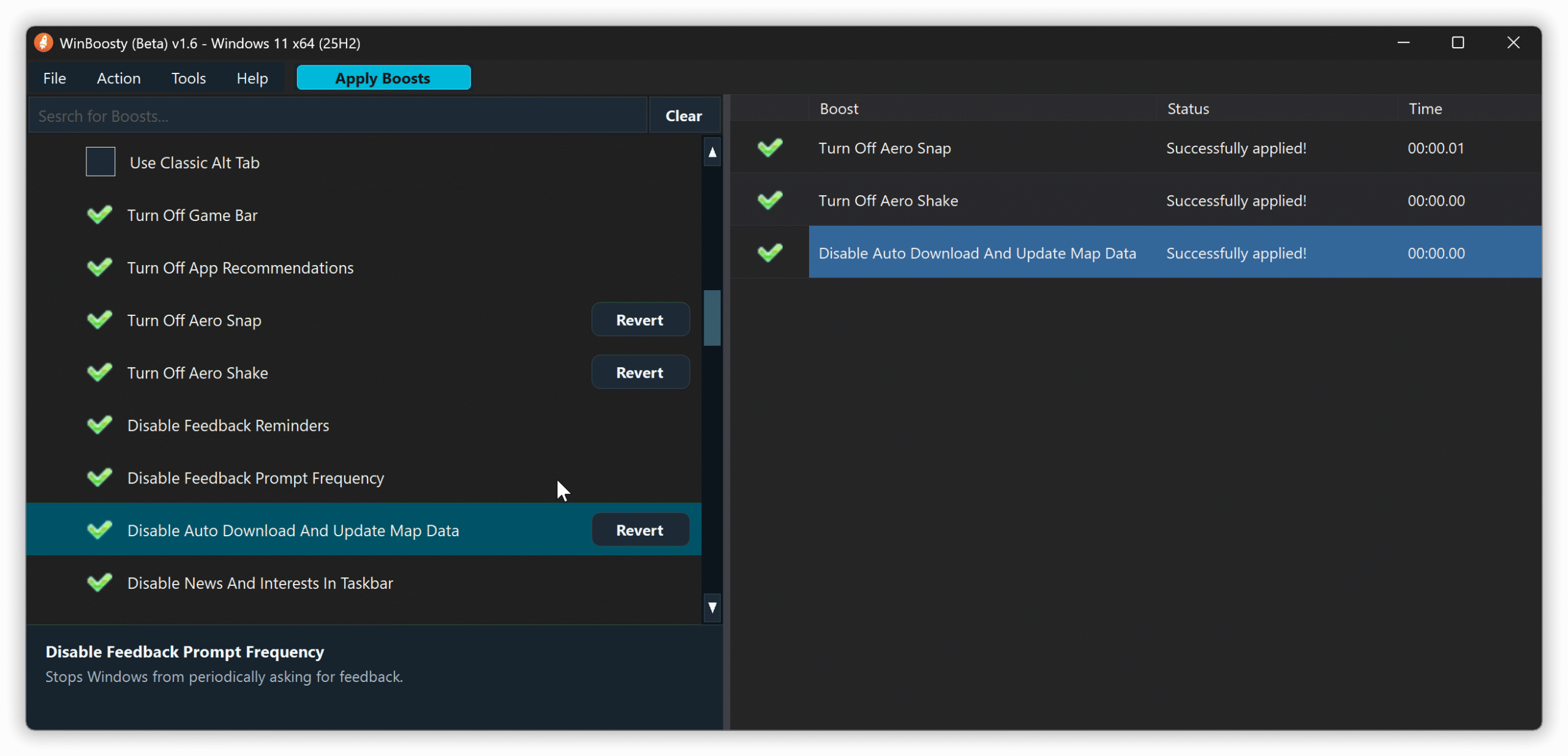
Task: Click status text for Turn Off Aero Snap result
Action: [1236, 148]
